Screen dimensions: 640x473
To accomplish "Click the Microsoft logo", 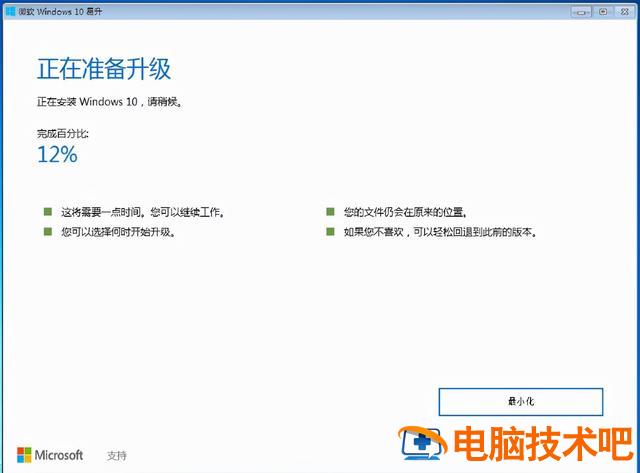I will coord(50,455).
